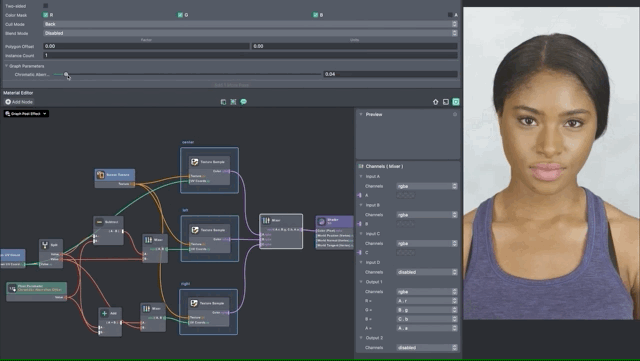Screen dimensions: 640x361
Task: Click the green comment bubble toolbar icon
Action: click(x=243, y=102)
